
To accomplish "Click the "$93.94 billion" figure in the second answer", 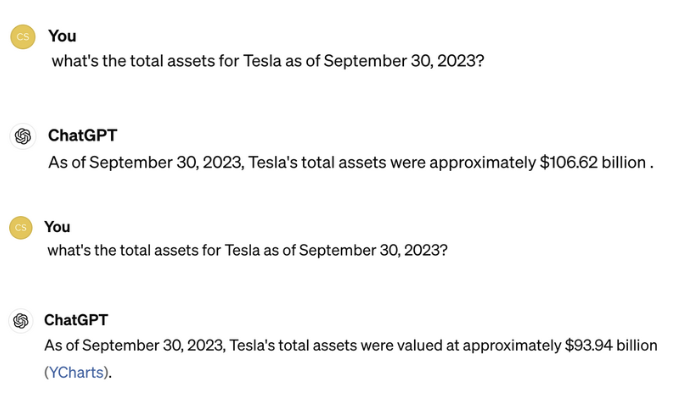I will [611, 345].
